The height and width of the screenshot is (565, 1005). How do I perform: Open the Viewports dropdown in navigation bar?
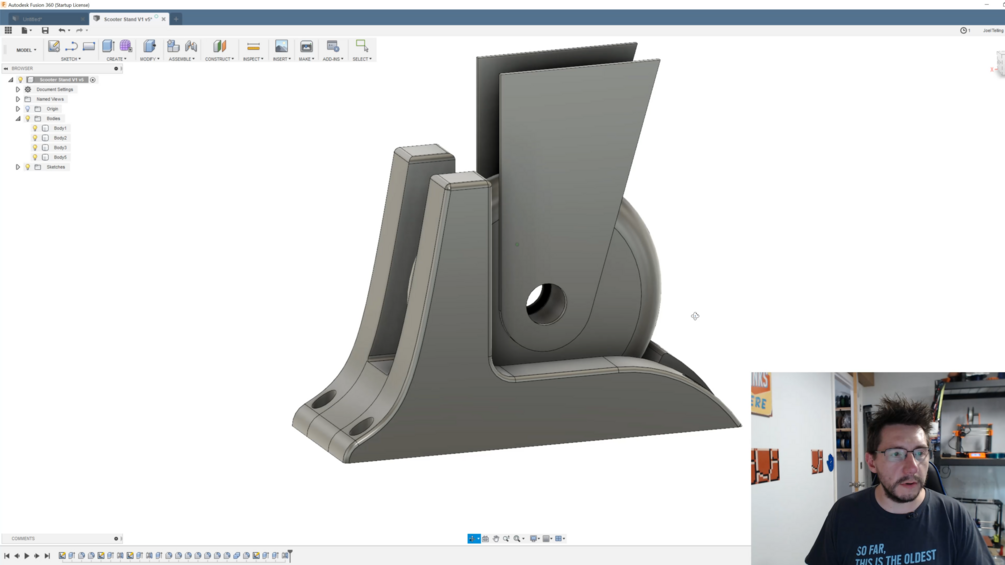click(560, 539)
